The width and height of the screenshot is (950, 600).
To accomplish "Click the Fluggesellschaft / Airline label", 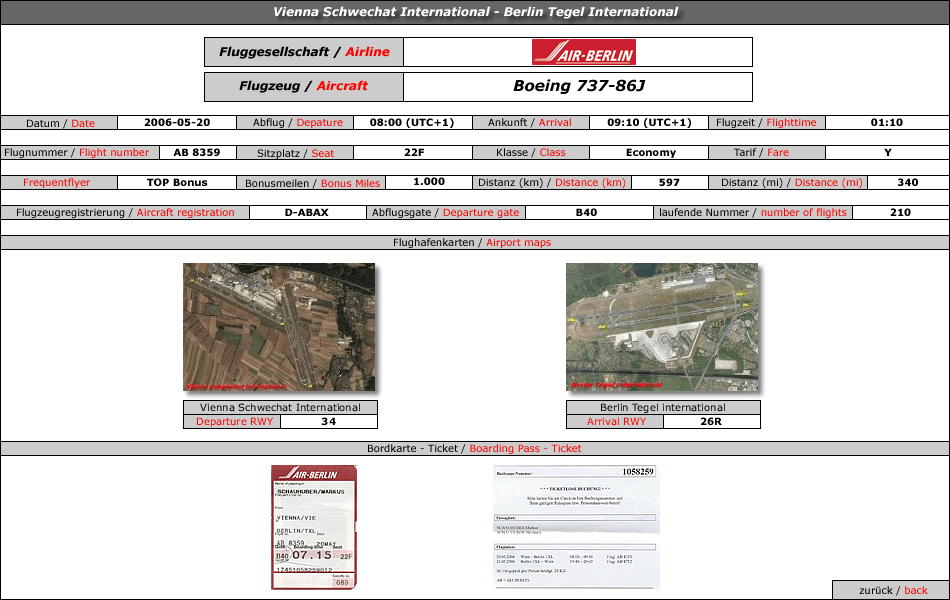I will 304,52.
